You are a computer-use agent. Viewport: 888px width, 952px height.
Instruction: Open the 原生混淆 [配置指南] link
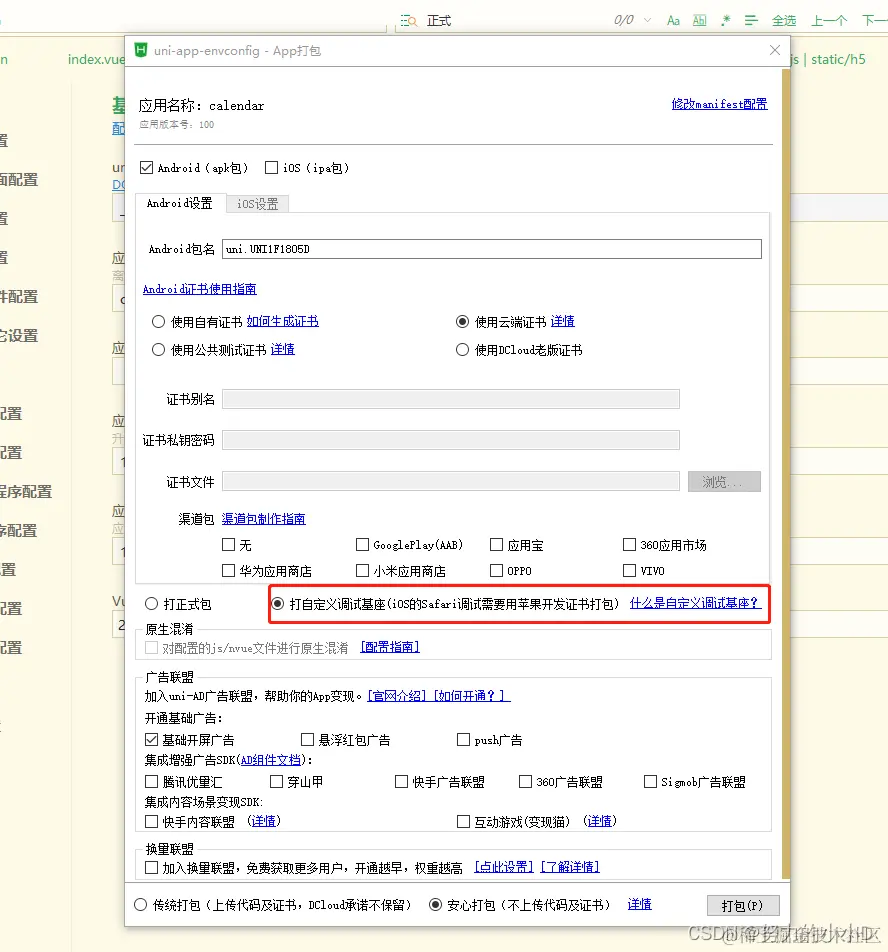pos(390,647)
